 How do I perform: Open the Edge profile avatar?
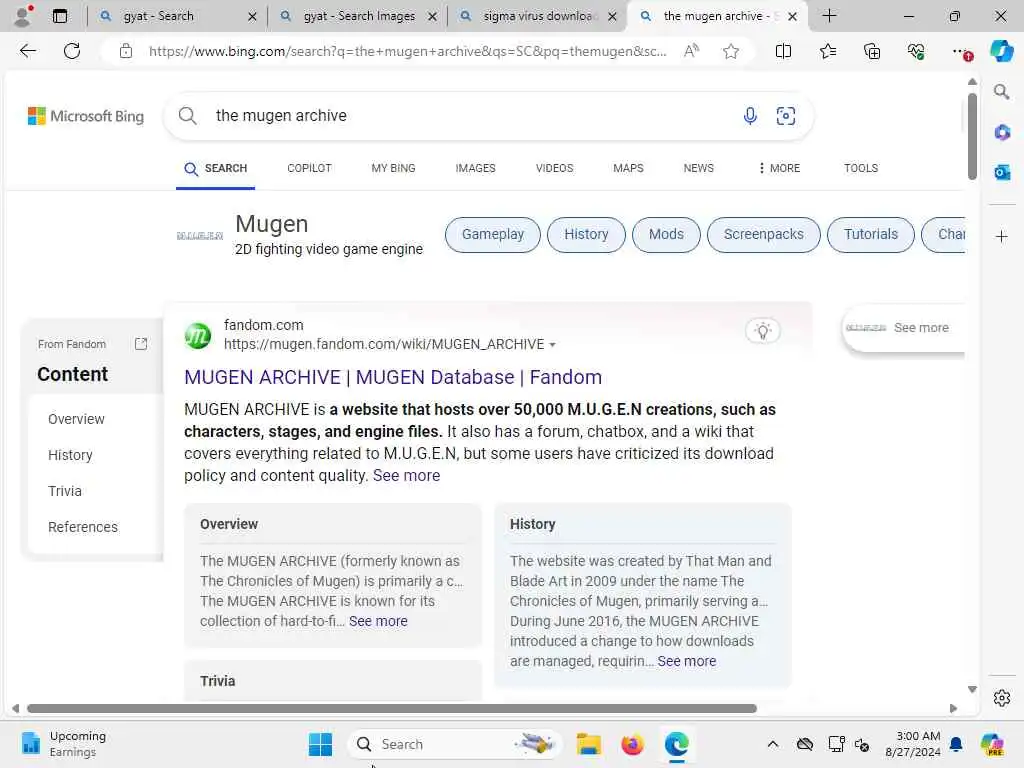pyautogui.click(x=23, y=16)
